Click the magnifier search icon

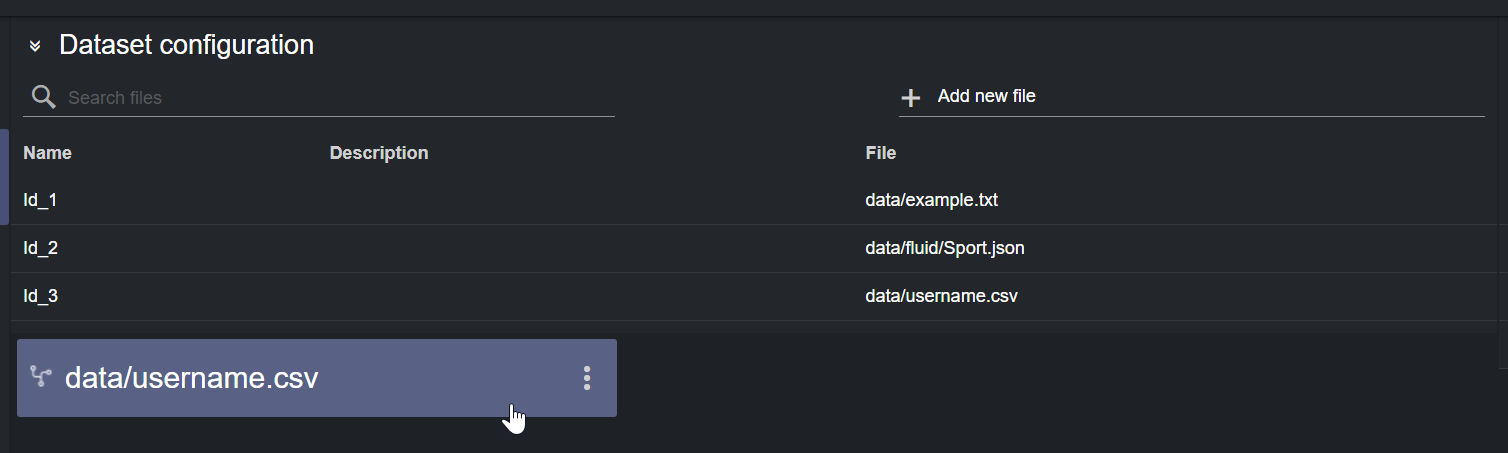click(x=43, y=97)
